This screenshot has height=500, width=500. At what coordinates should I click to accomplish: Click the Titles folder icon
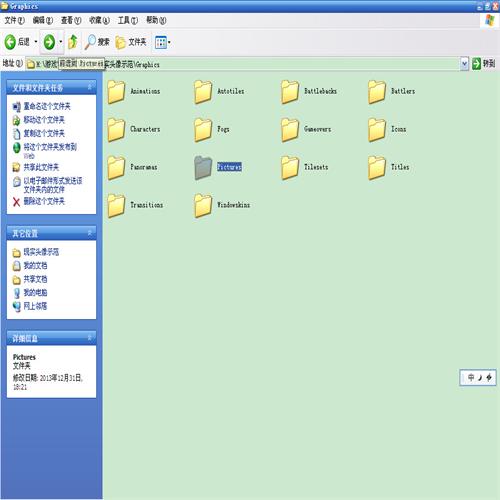click(x=377, y=168)
